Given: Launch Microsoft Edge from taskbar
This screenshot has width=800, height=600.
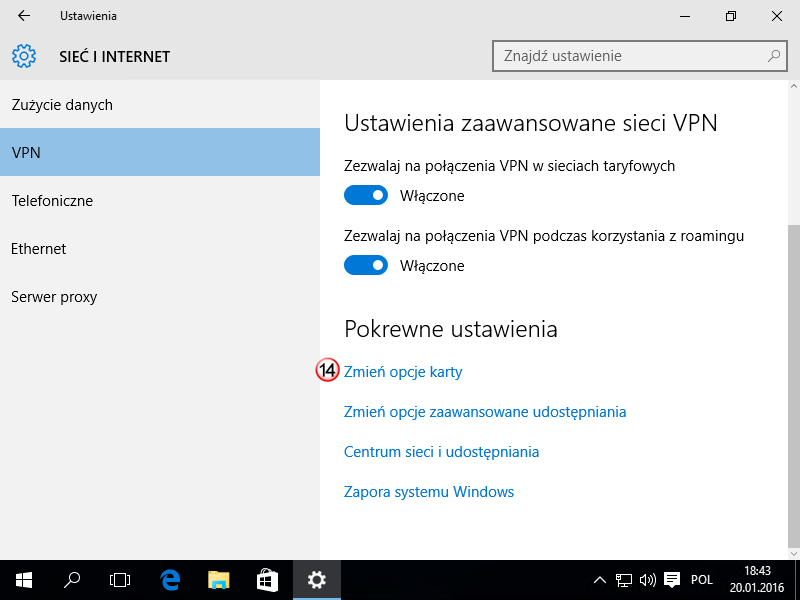Looking at the screenshot, I should click(170, 580).
